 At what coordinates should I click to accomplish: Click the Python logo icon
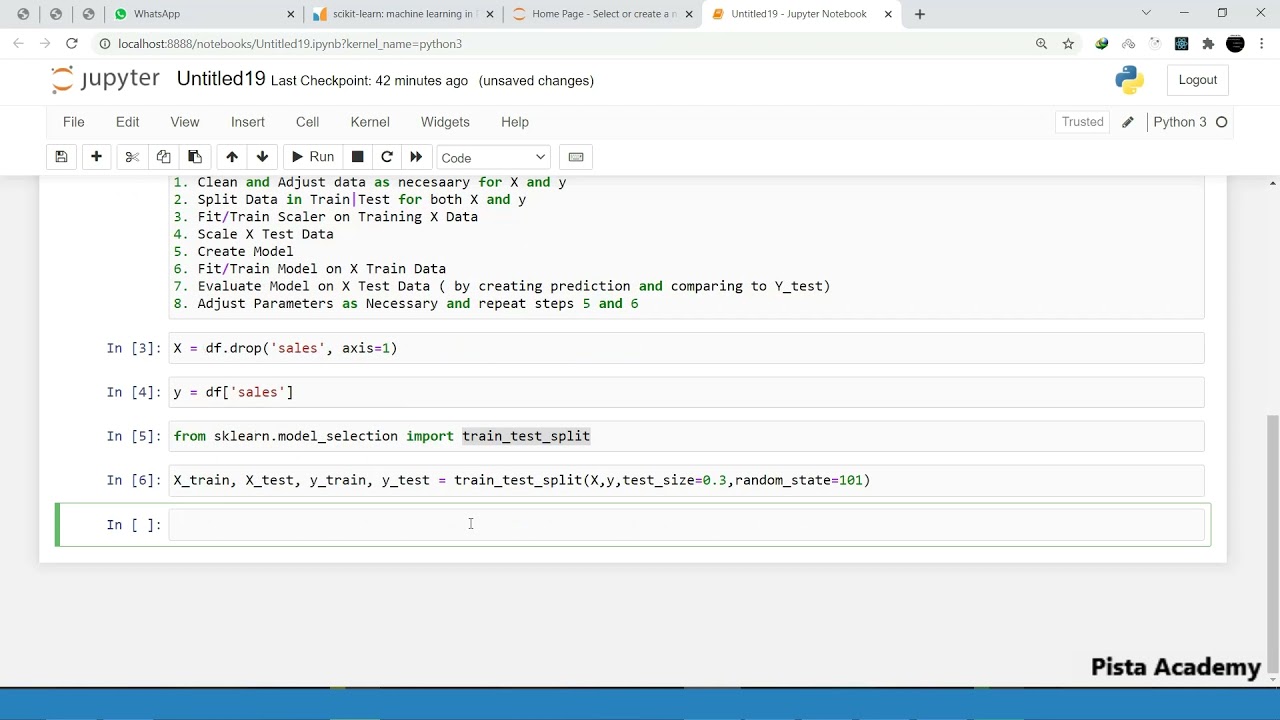(1129, 80)
